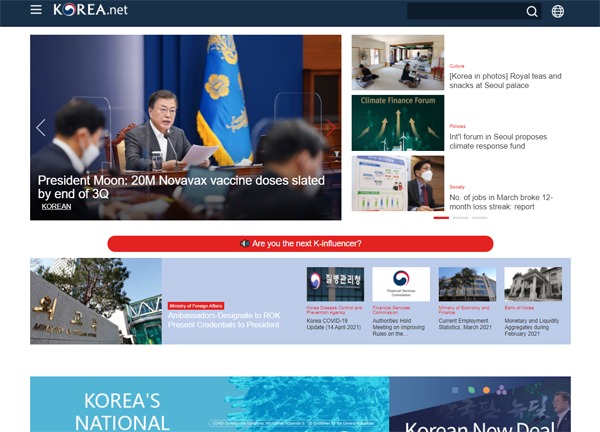Click the KOREA.net logo
The height and width of the screenshot is (432, 600).
[90, 10]
